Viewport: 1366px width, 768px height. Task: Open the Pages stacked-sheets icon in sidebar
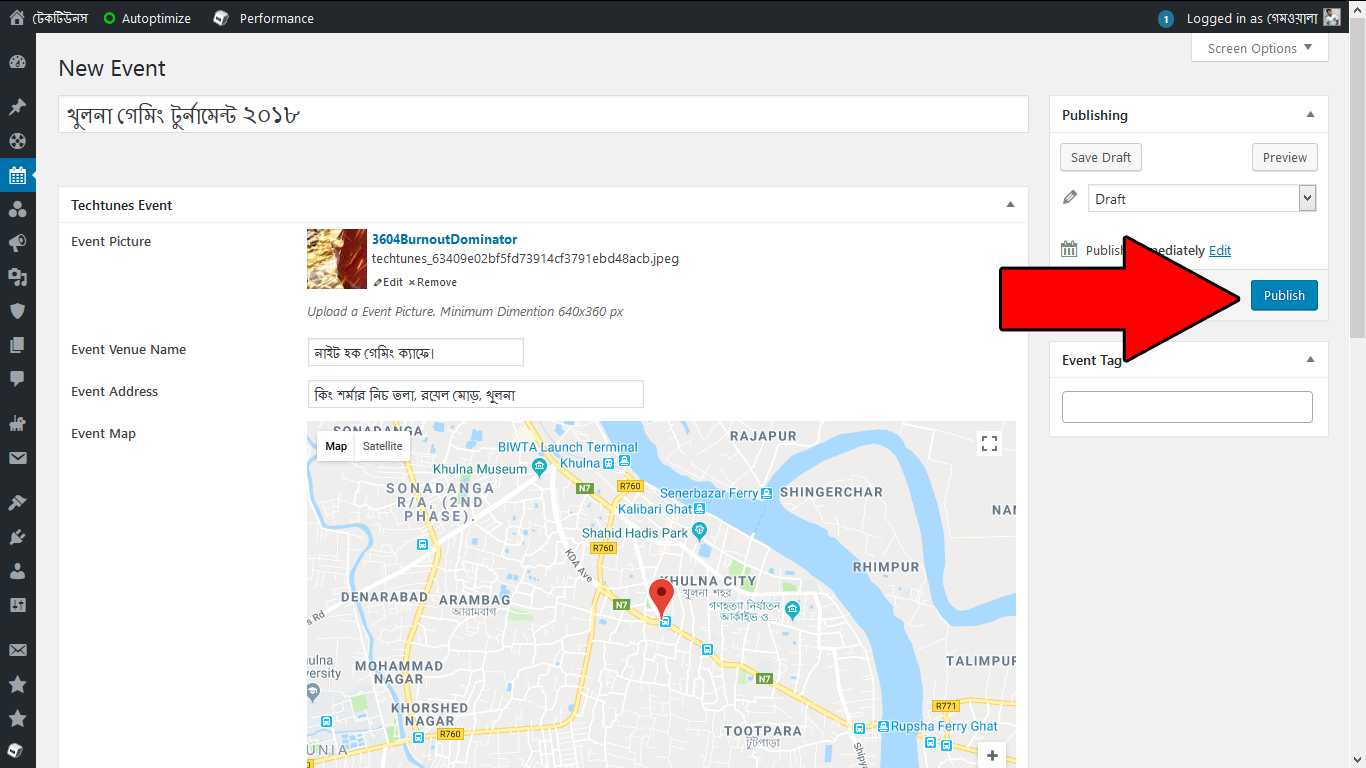tap(17, 345)
